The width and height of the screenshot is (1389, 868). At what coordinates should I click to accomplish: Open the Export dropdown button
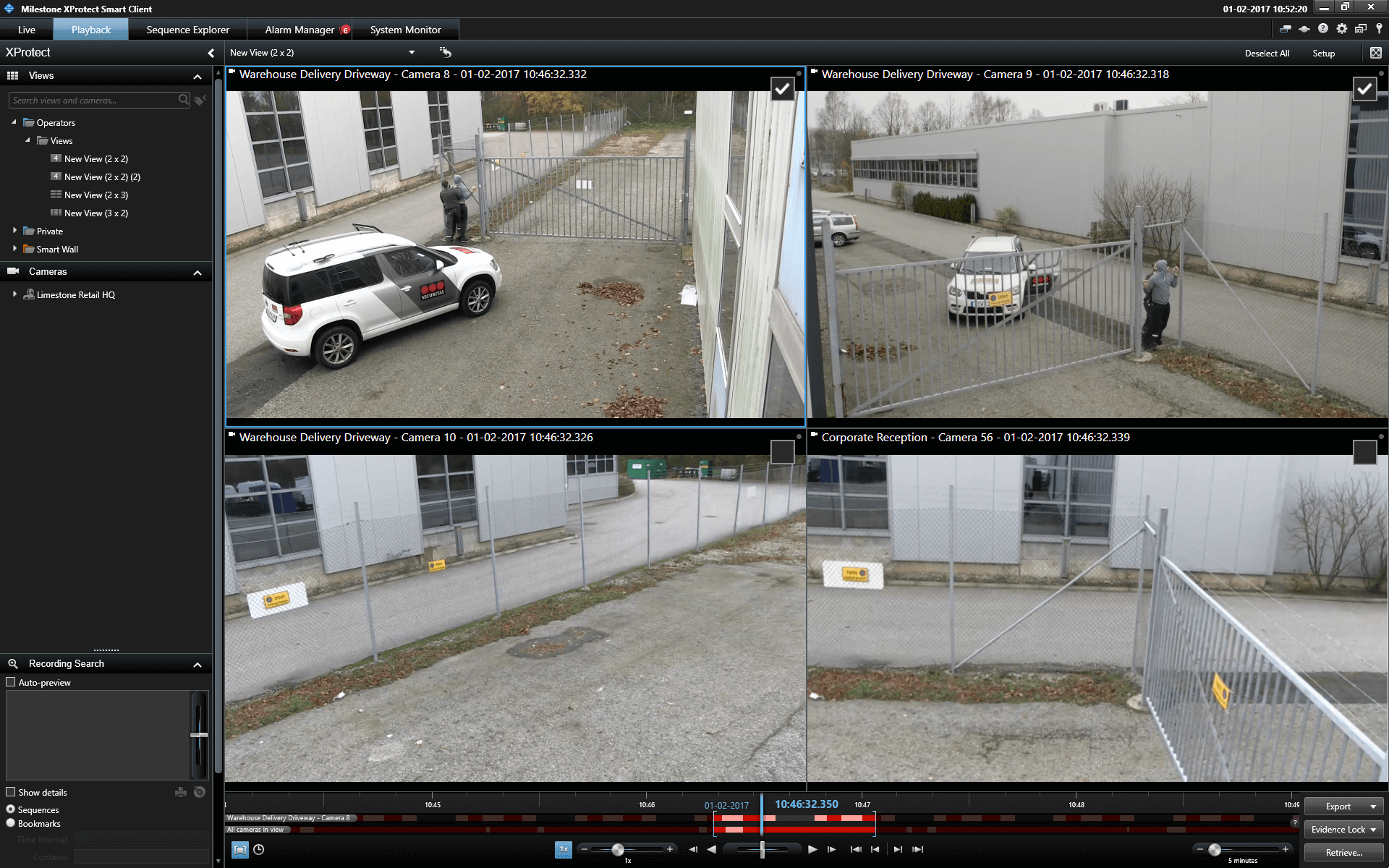click(x=1343, y=806)
